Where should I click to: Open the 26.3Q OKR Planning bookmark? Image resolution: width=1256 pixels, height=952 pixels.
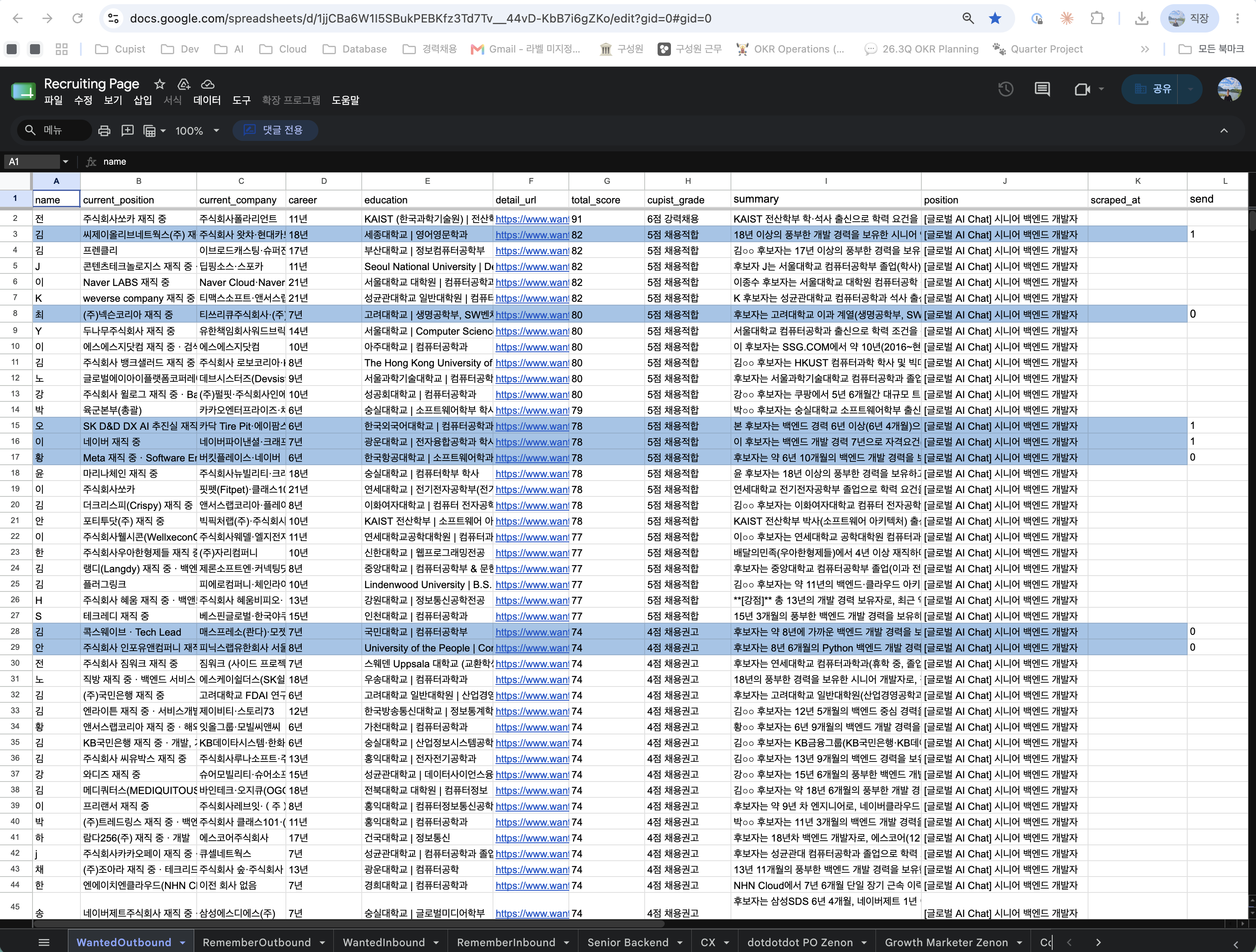coord(921,50)
